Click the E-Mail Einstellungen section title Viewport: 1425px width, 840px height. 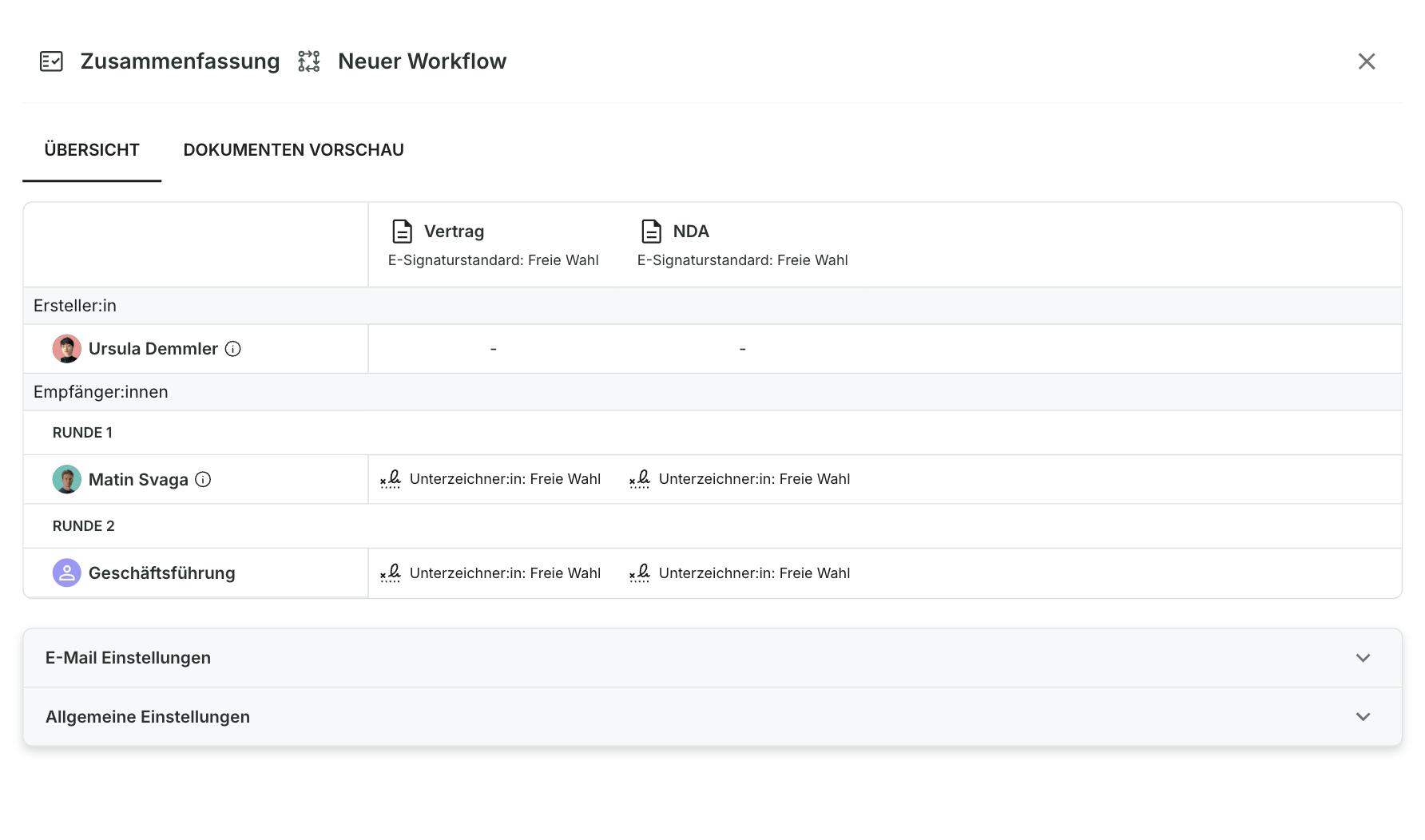tap(128, 658)
